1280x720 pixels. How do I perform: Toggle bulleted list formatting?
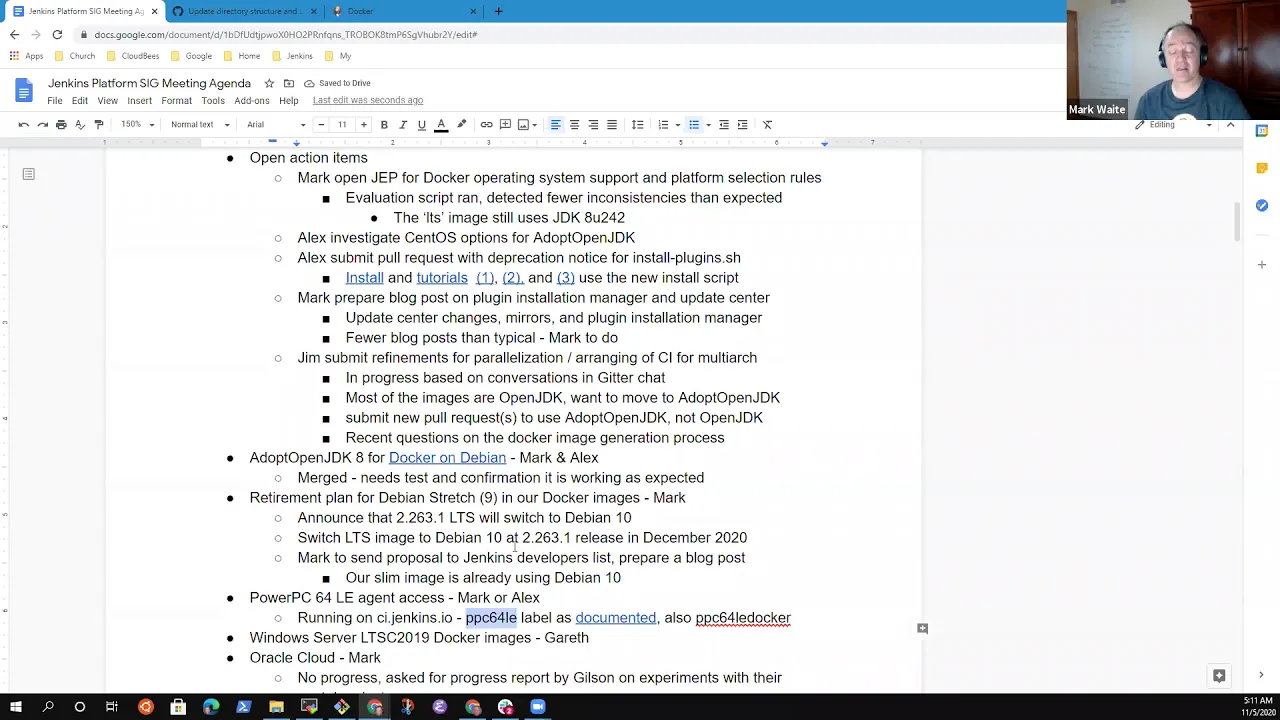(x=694, y=125)
